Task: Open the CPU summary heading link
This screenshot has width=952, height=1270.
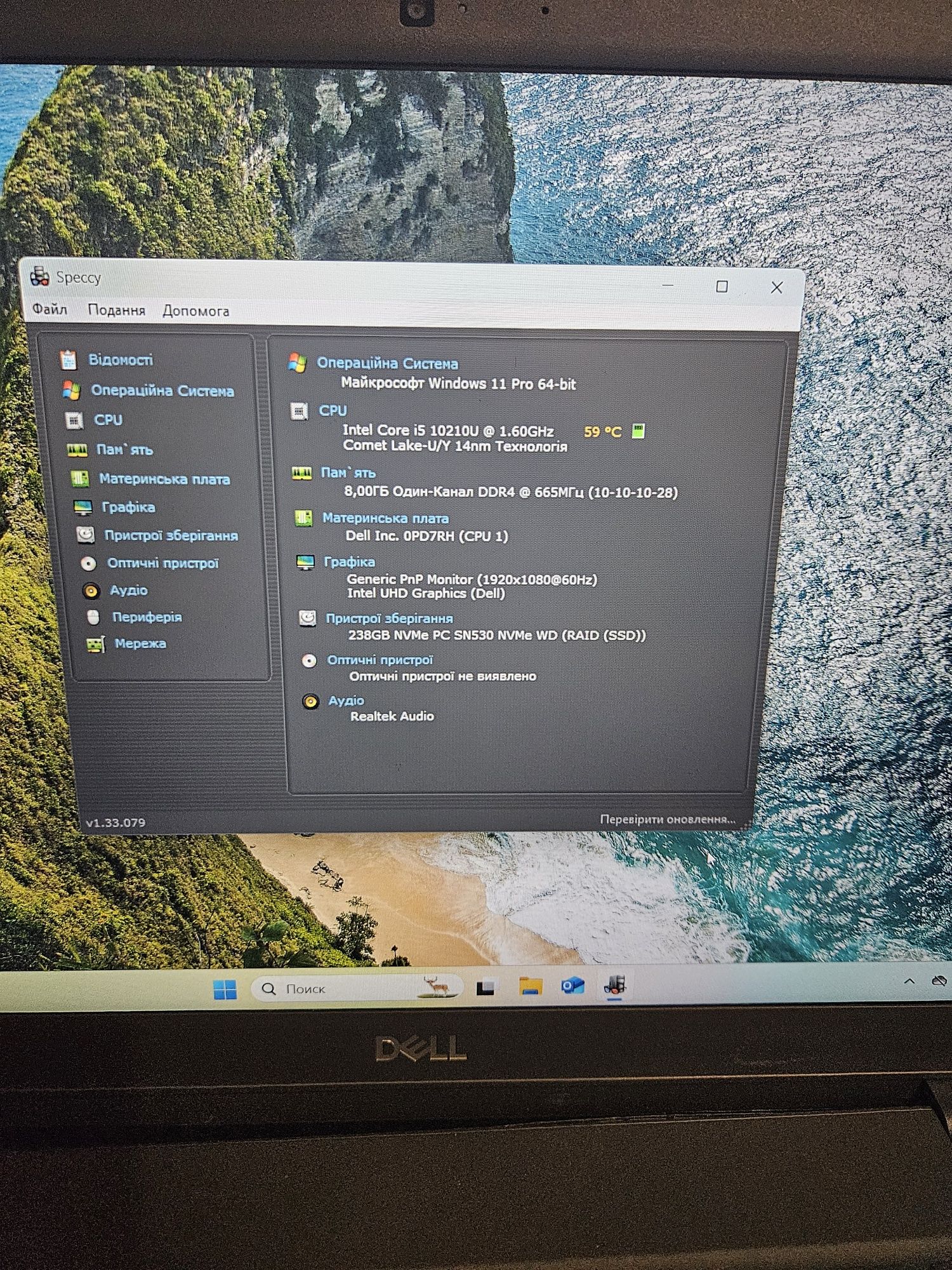Action: click(x=333, y=410)
